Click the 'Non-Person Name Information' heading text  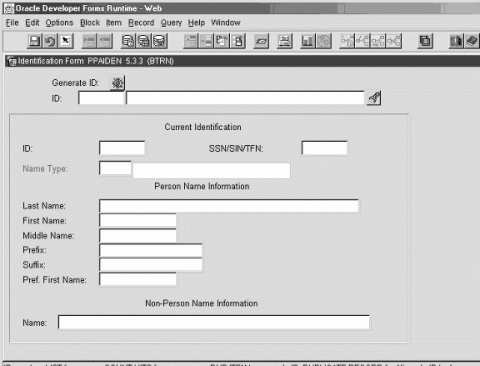pos(201,303)
